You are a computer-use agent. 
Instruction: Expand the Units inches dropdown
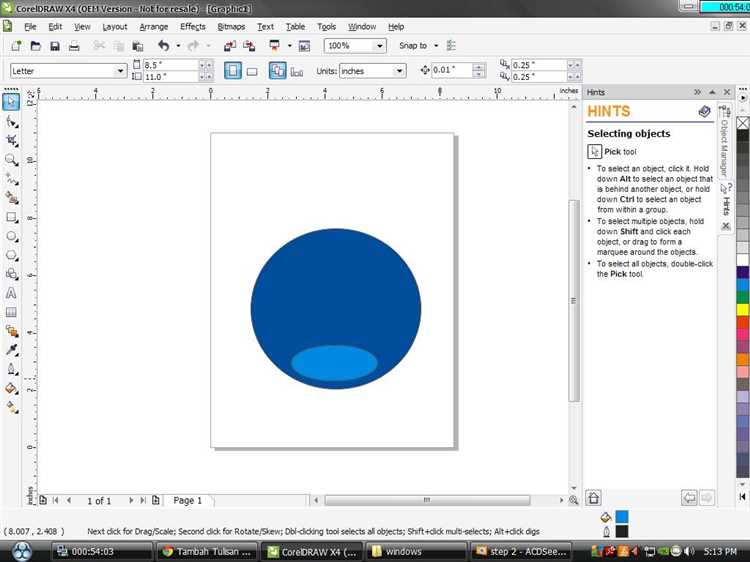coord(399,71)
